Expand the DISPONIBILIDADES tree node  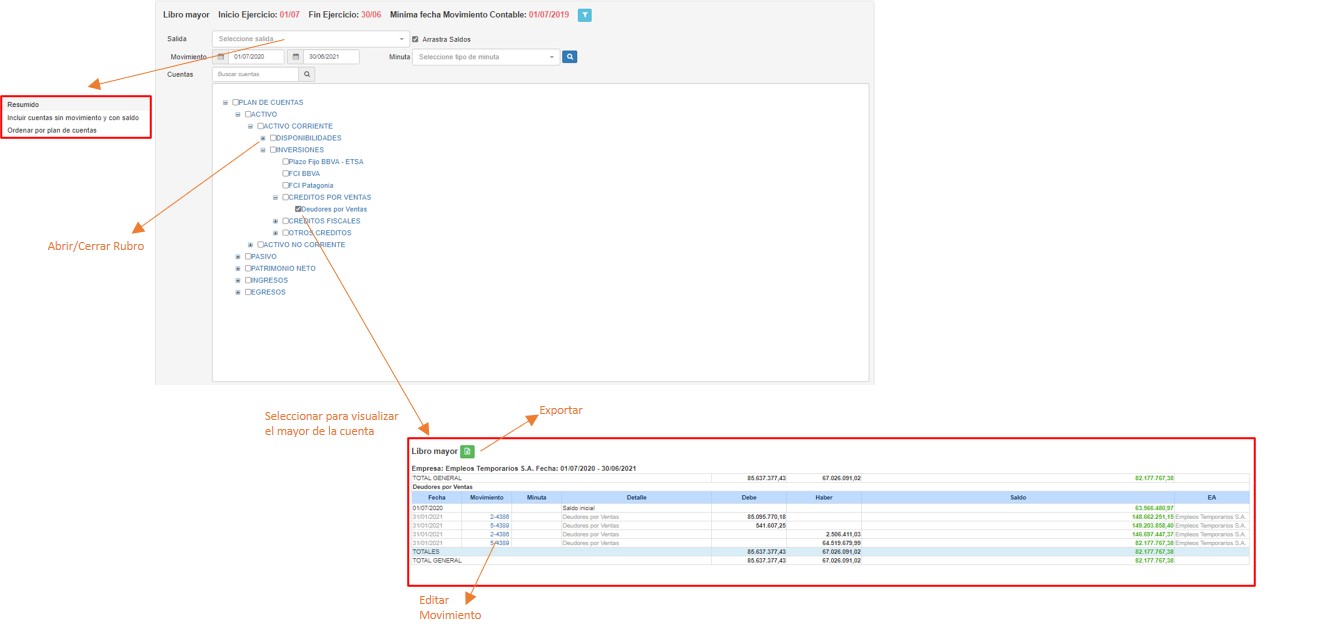(263, 138)
